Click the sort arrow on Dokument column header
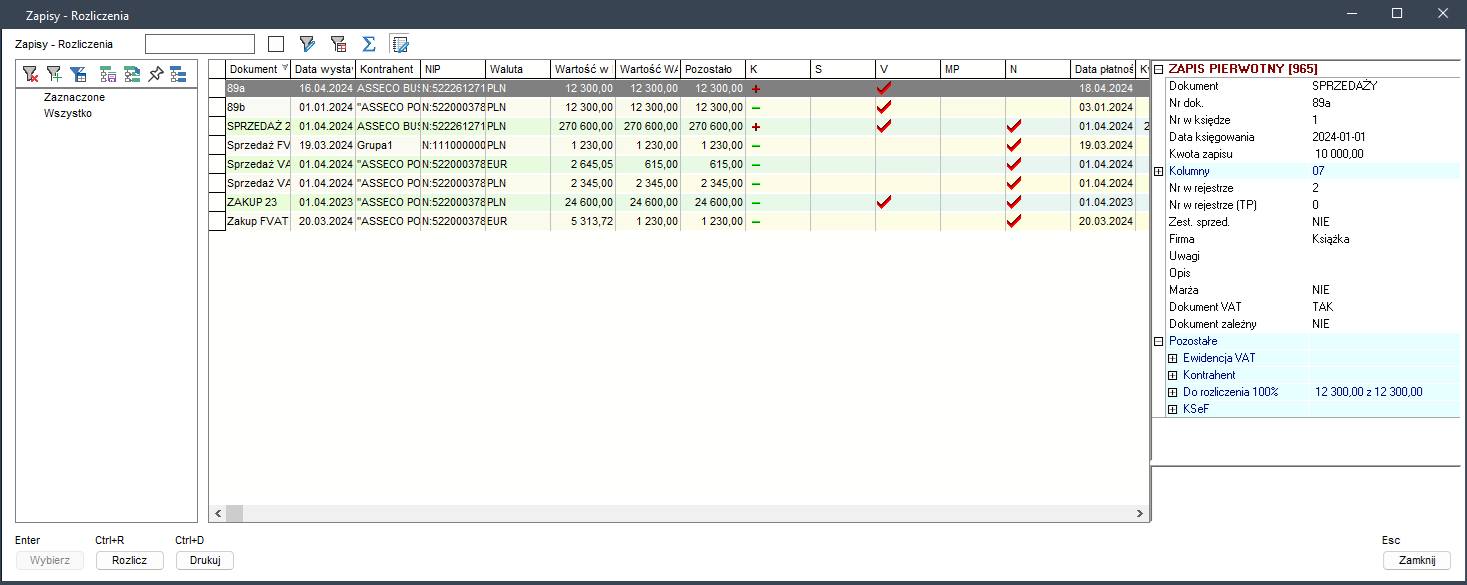1467x585 pixels. (x=285, y=69)
